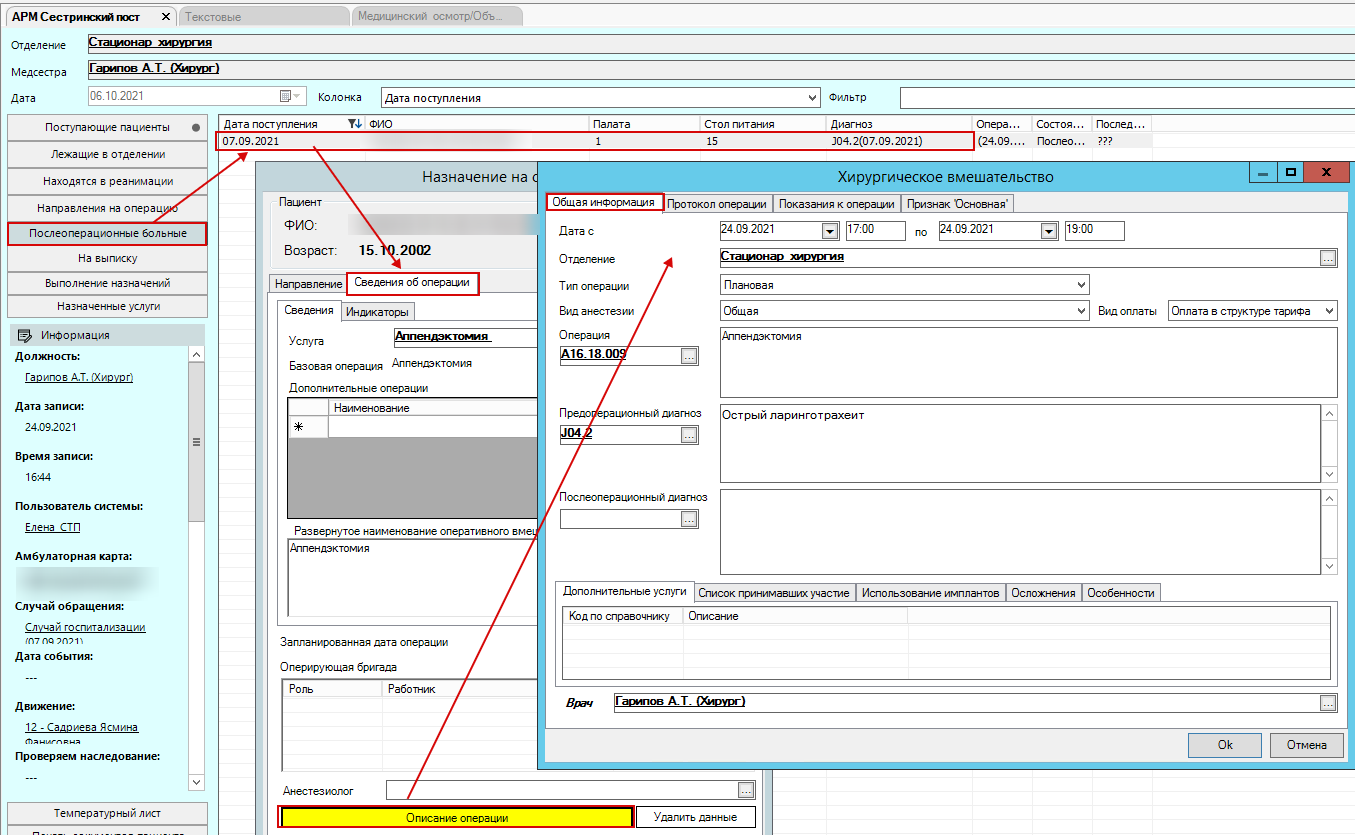The image size is (1355, 835).
Task: Open calendar dropdown for start date 24.09.2021
Action: [x=829, y=231]
